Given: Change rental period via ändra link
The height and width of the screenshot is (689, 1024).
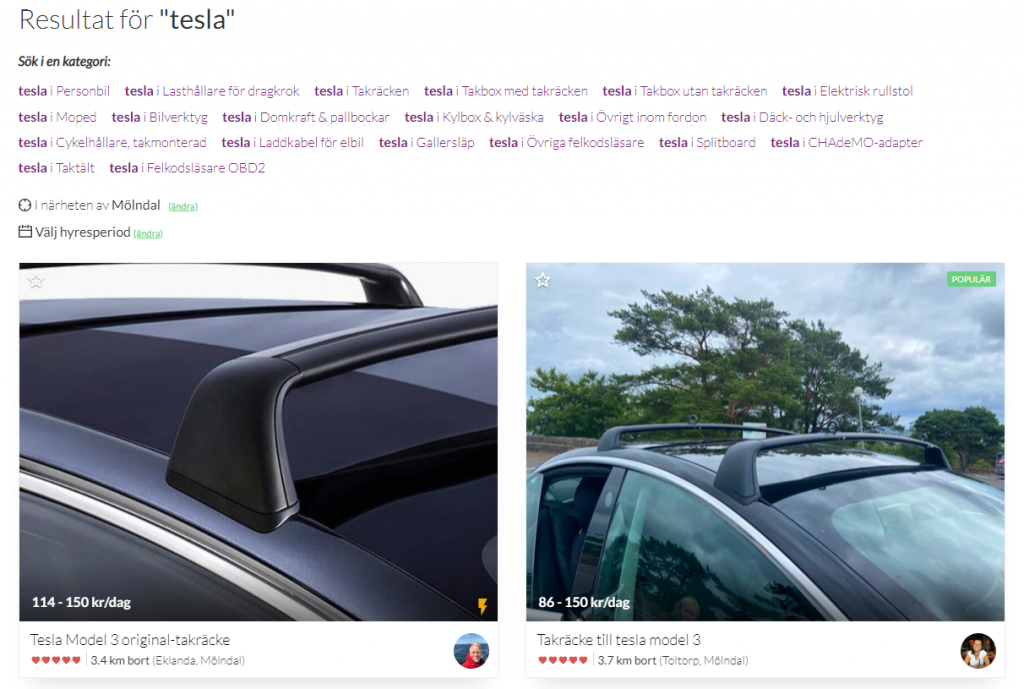Looking at the screenshot, I should (148, 233).
